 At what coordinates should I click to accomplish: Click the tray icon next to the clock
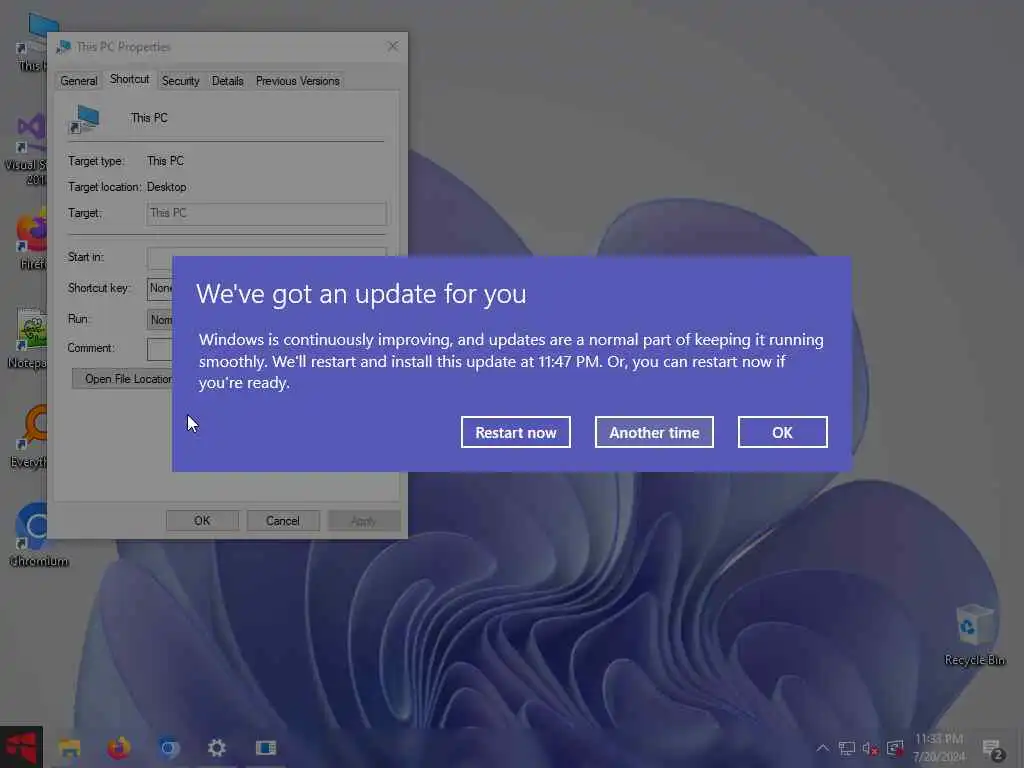click(895, 748)
